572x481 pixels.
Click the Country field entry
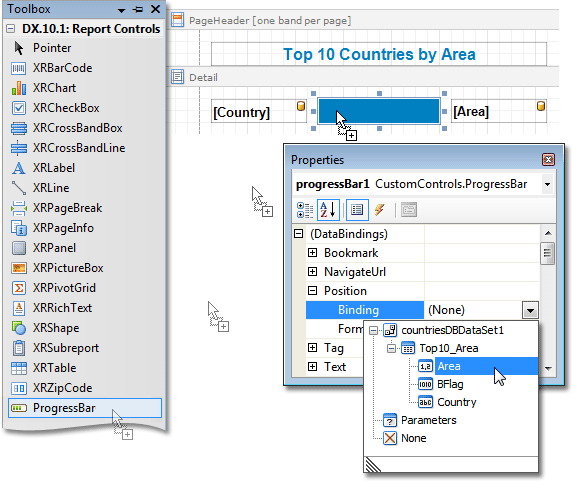point(456,402)
